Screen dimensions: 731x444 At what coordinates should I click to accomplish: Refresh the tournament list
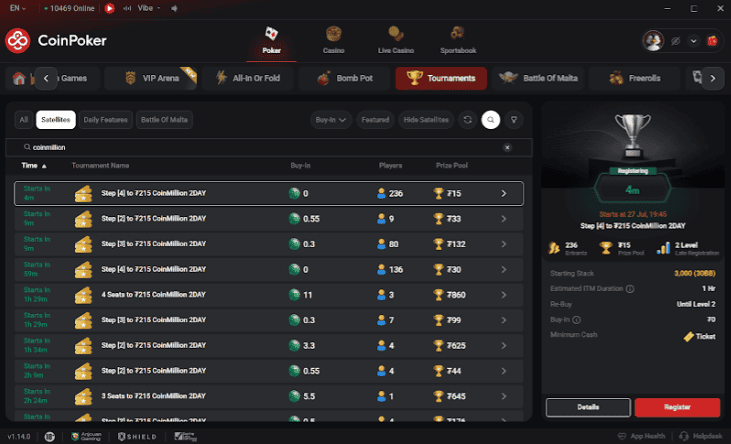coord(468,120)
